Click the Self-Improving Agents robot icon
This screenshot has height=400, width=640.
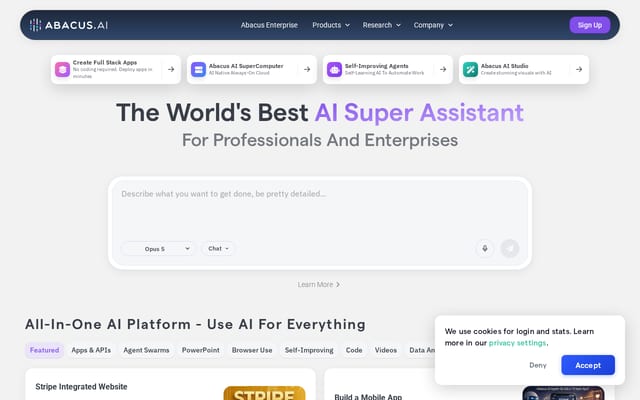pos(334,69)
